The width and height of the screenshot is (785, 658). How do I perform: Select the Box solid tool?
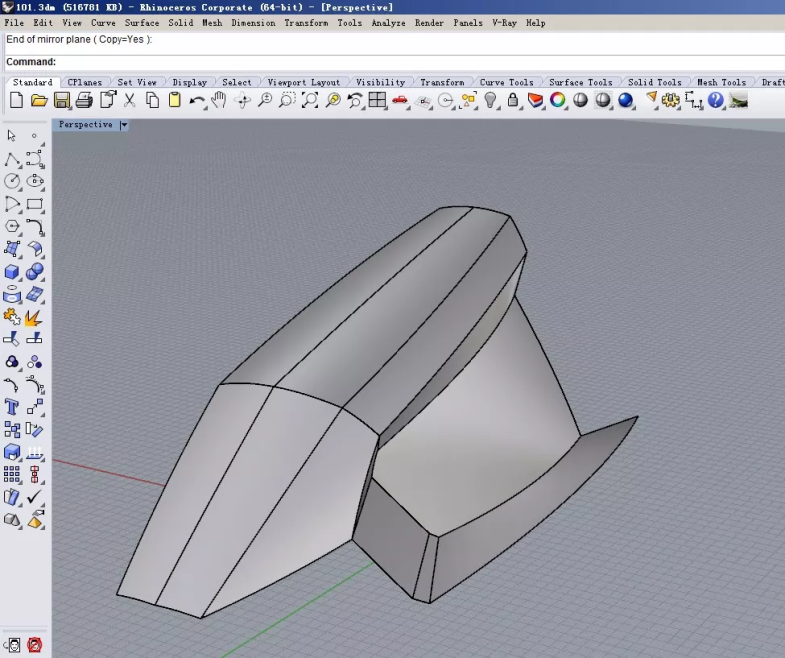tap(12, 272)
